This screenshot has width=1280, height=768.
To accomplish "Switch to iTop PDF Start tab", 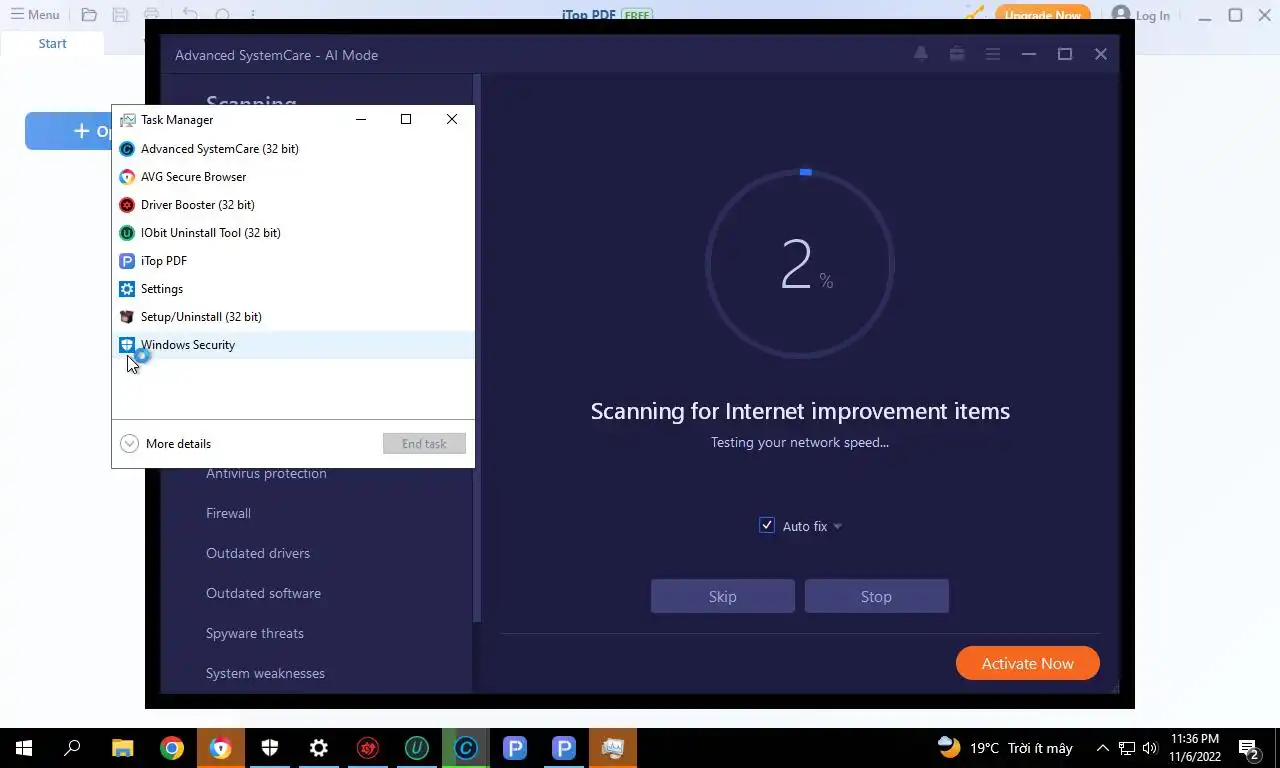I will (52, 44).
